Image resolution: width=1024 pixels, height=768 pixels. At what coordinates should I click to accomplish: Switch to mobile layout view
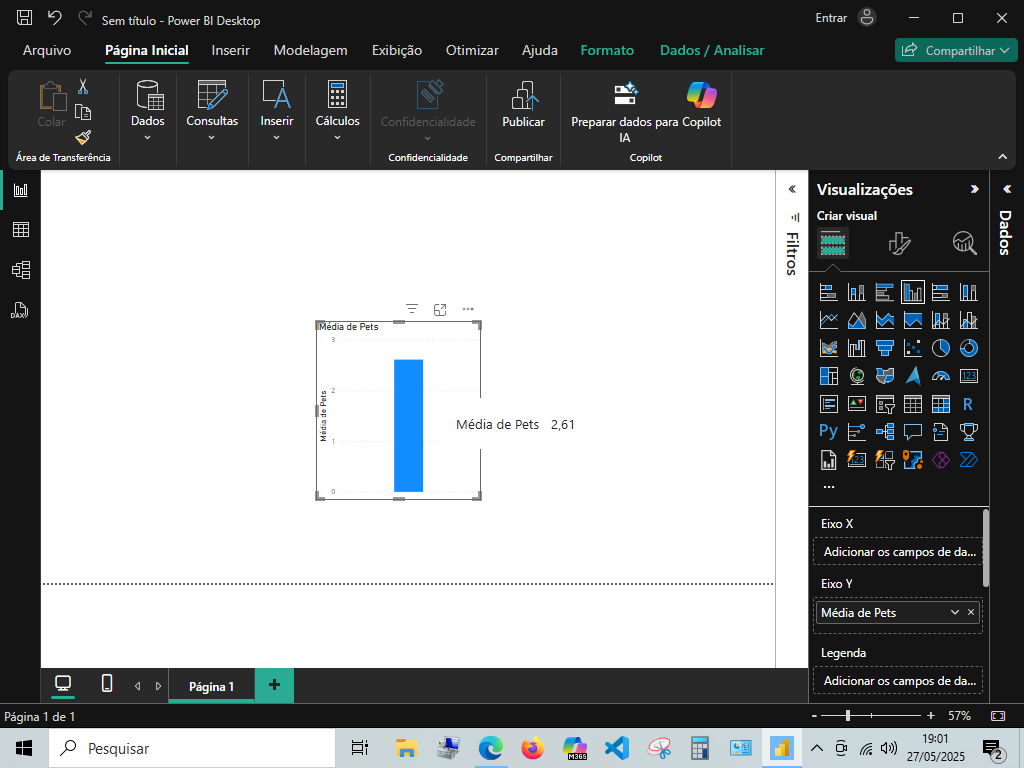107,684
